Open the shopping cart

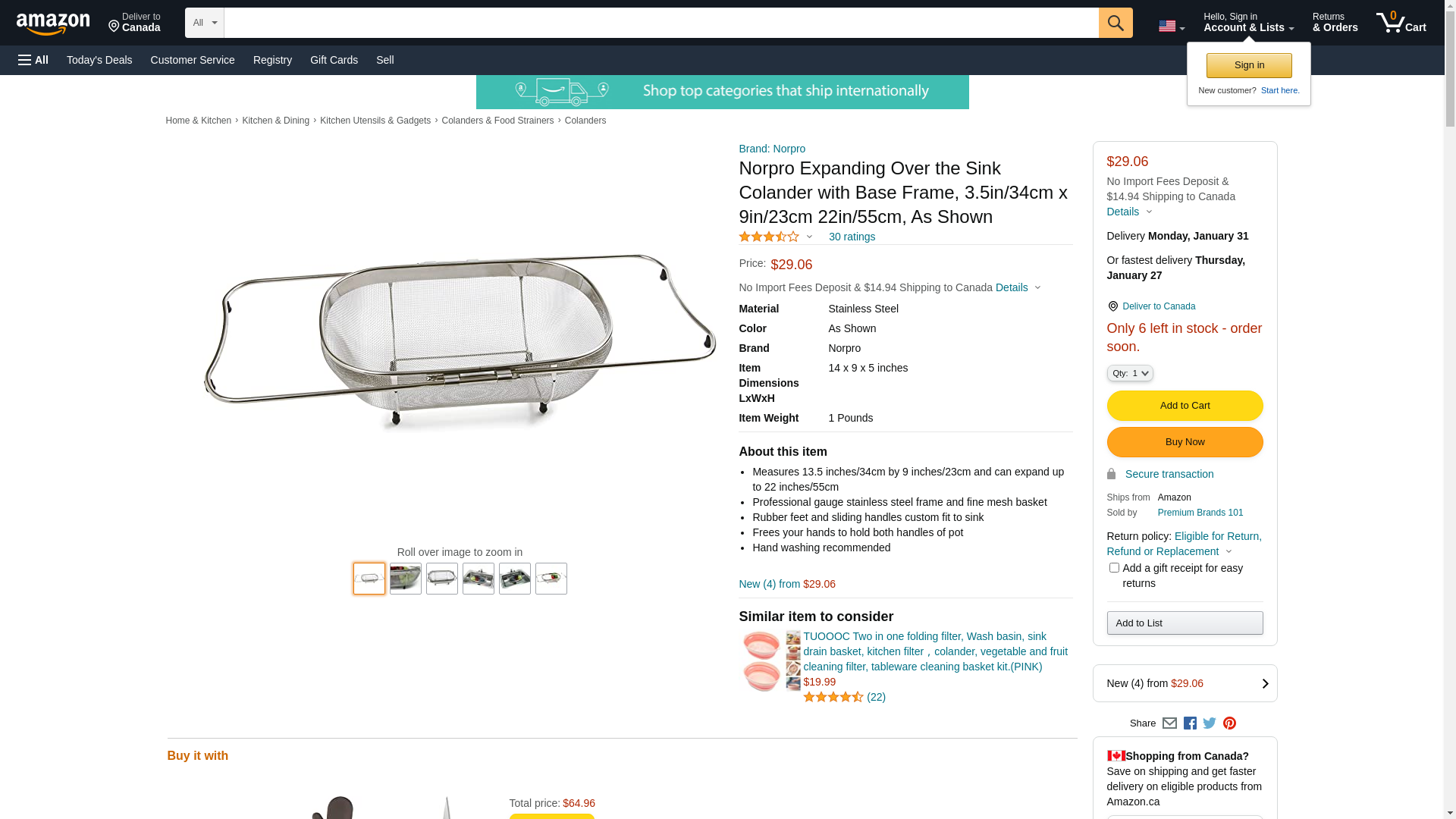point(1401,23)
